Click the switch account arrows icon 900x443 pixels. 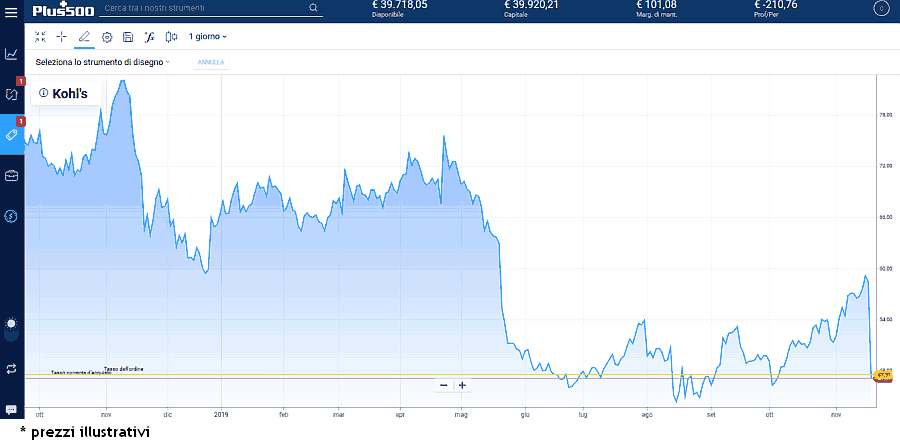click(11, 368)
